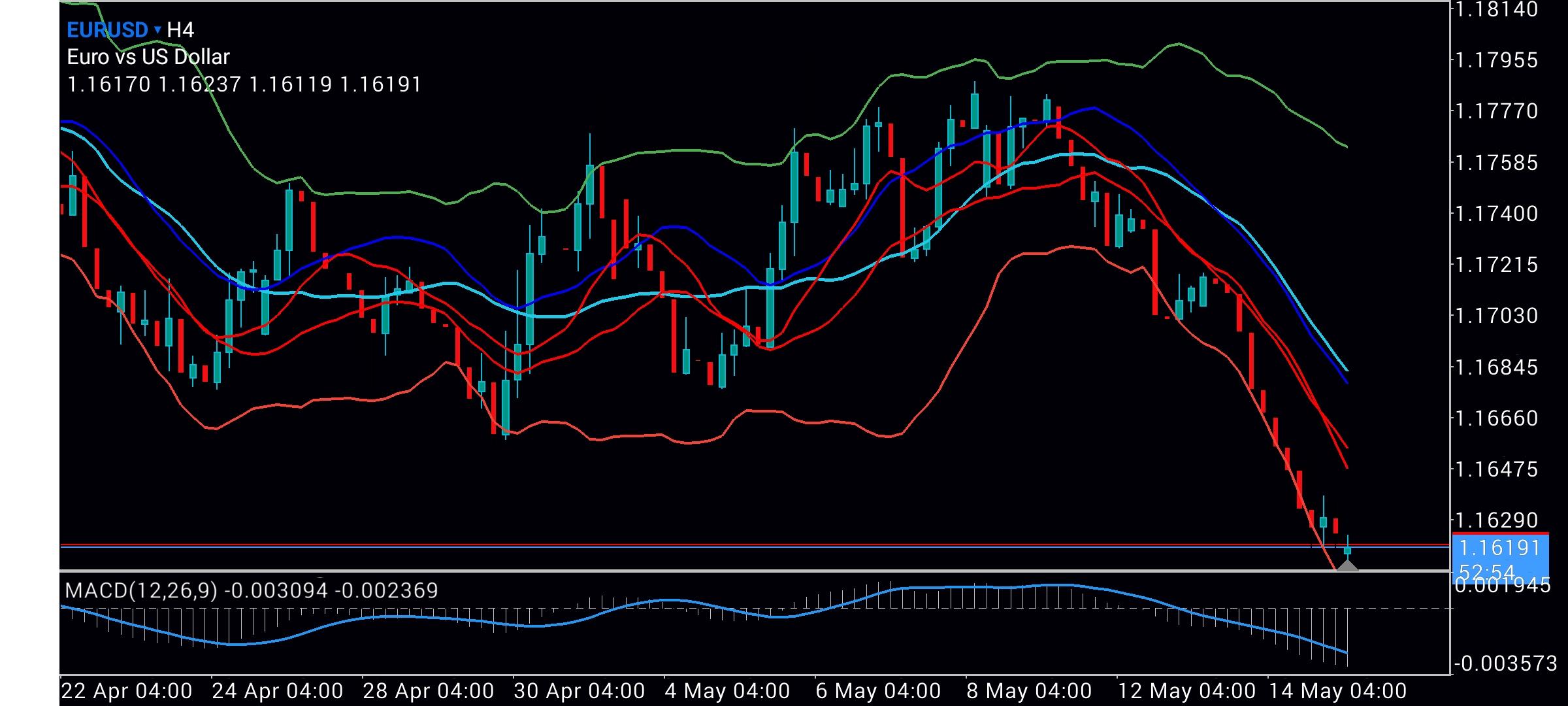
Task: Click the 'Euro vs US Dollar' description
Action: click(148, 58)
